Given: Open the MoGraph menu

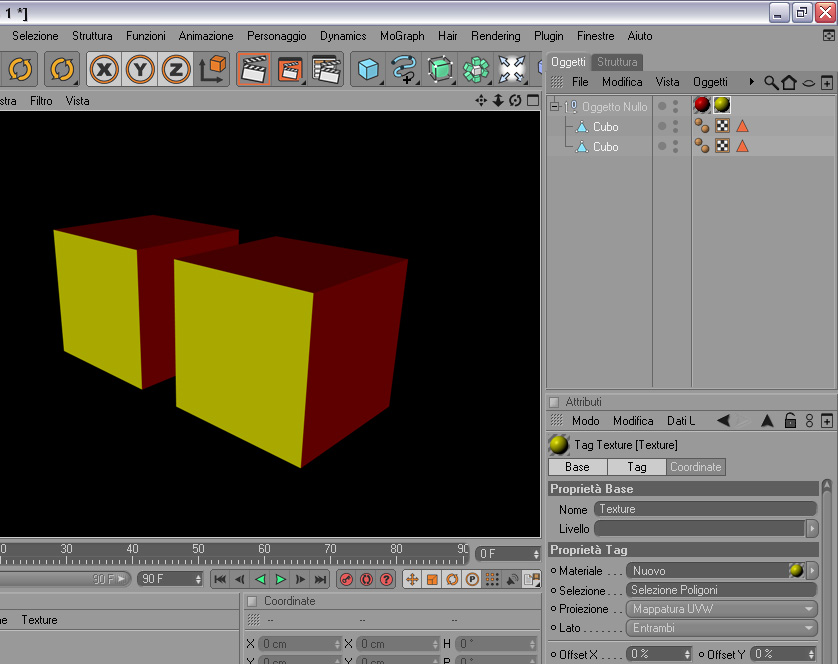Looking at the screenshot, I should click(402, 36).
